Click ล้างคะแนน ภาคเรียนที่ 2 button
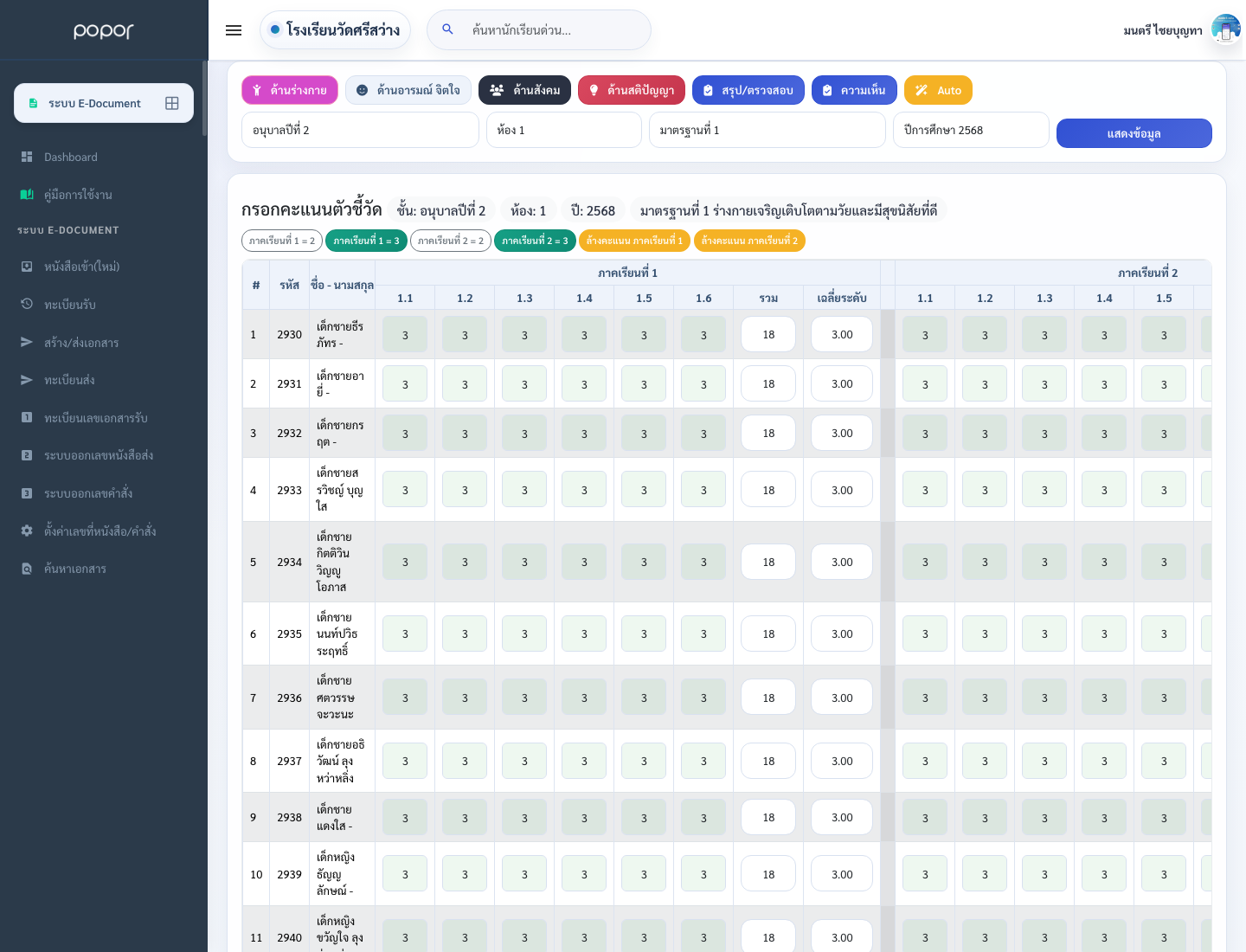Viewport: 1246px width, 952px height. coord(749,241)
